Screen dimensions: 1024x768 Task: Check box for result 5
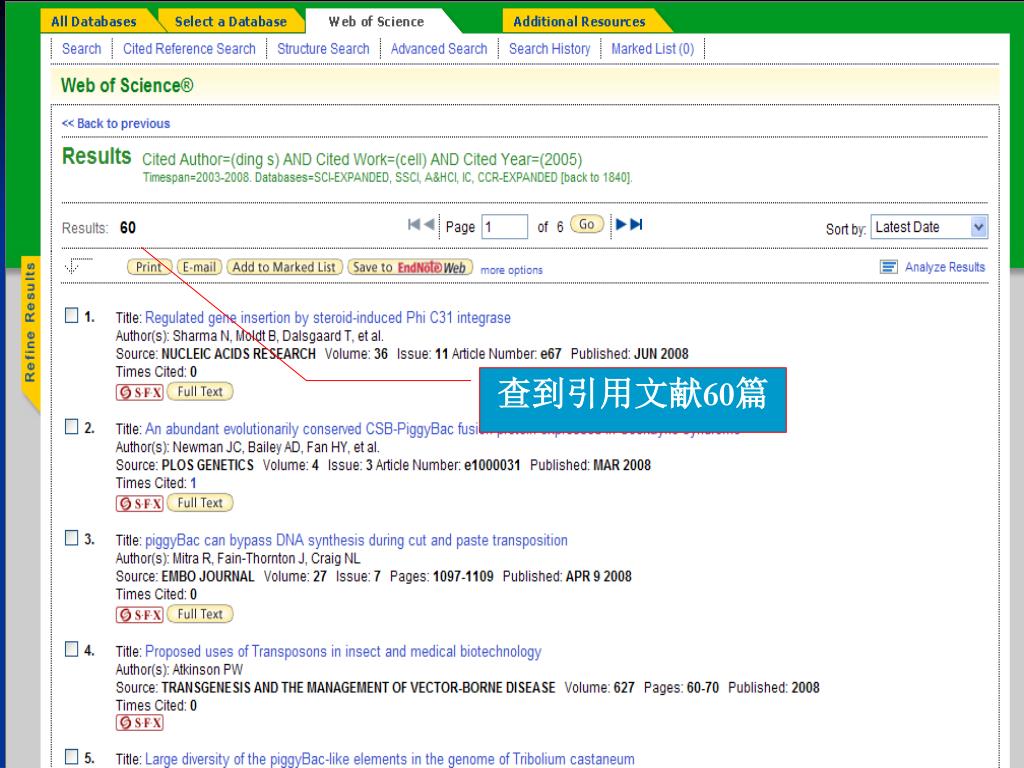point(72,756)
